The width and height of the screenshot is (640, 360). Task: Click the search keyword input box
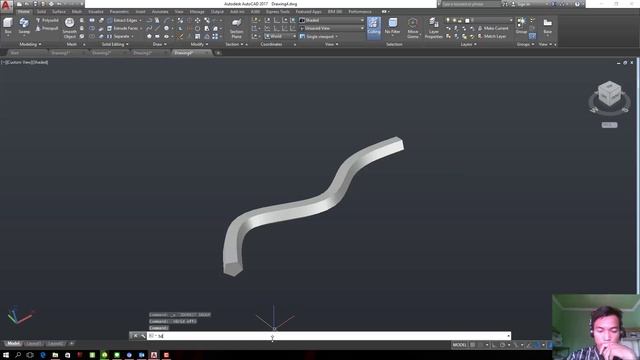point(471,4)
